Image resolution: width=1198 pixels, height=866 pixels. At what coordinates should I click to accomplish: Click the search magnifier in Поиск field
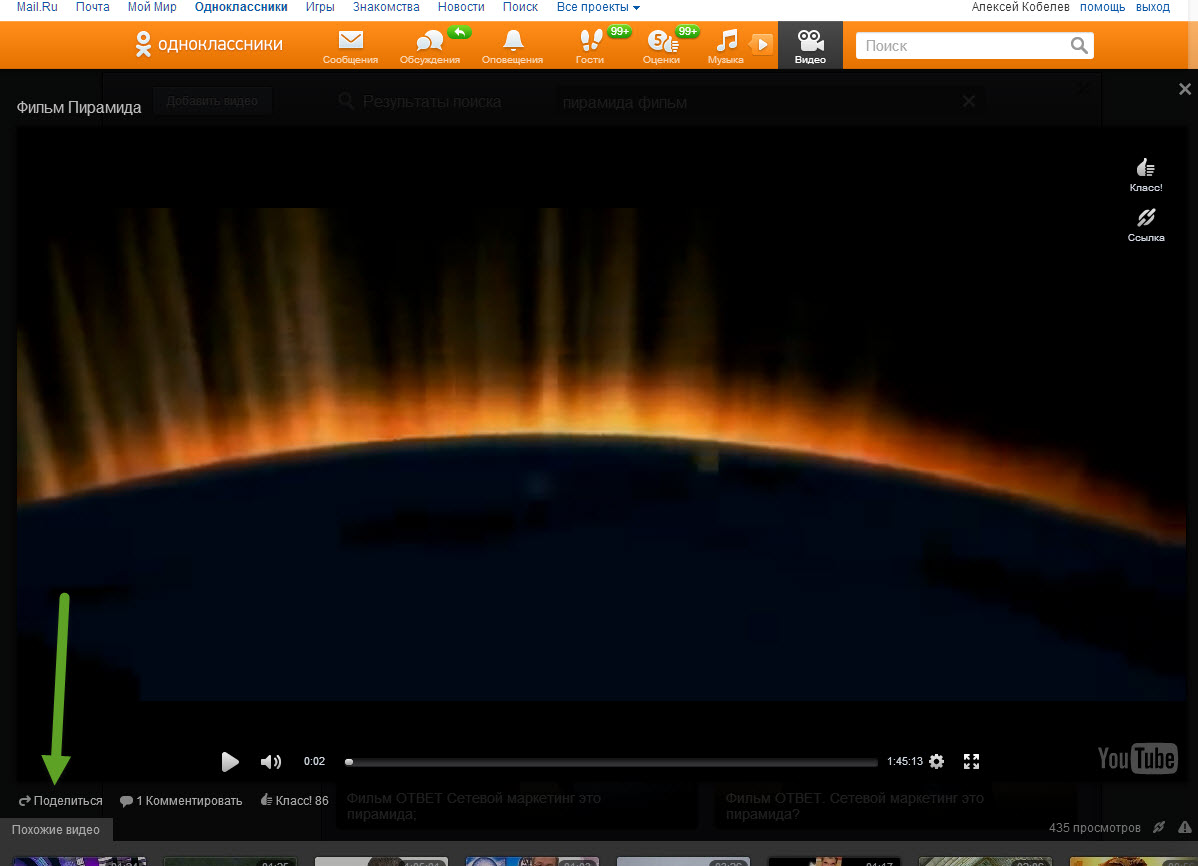point(1079,46)
